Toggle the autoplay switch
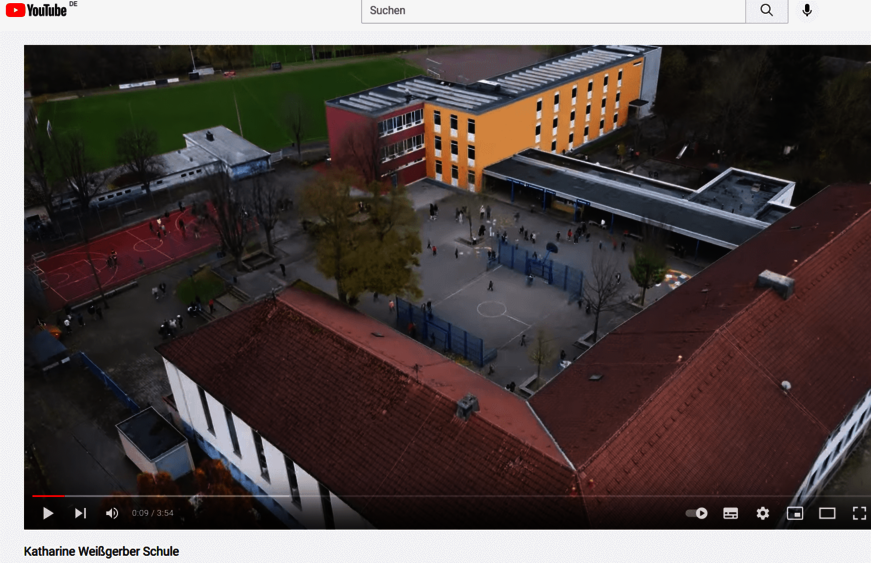The height and width of the screenshot is (563, 871). tap(697, 513)
